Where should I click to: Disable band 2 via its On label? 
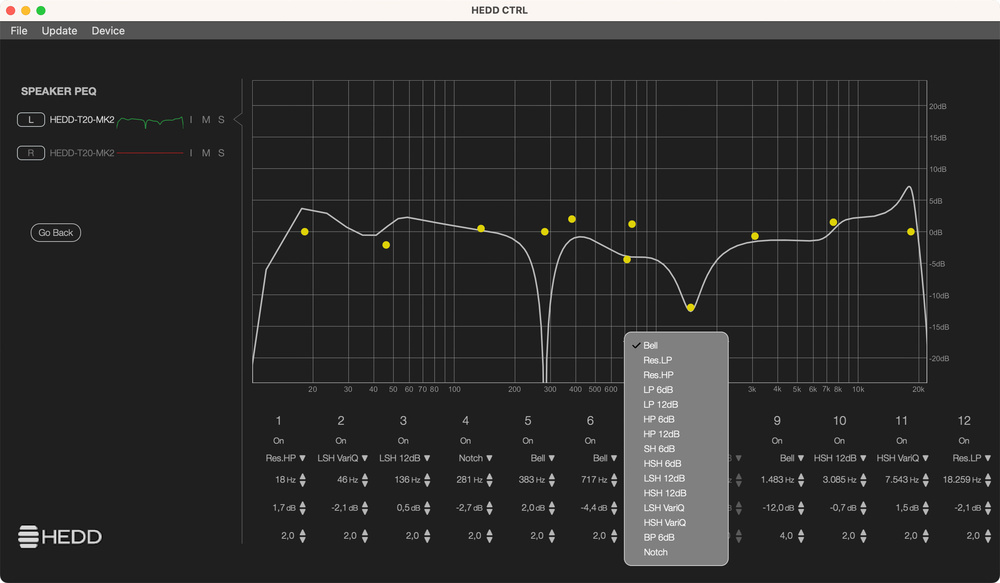pos(341,441)
